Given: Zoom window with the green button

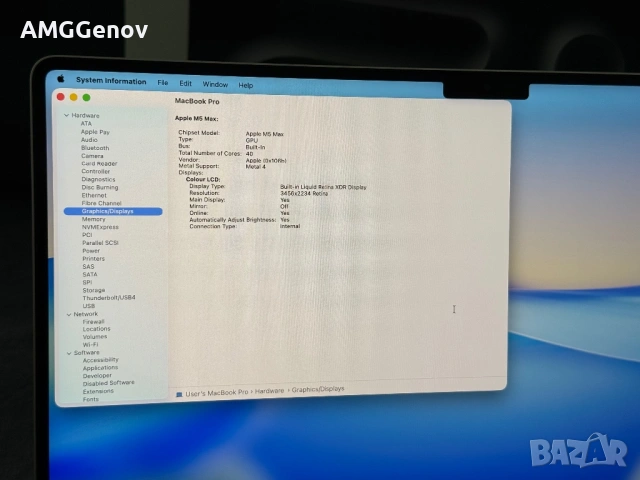Looking at the screenshot, I should [x=87, y=98].
